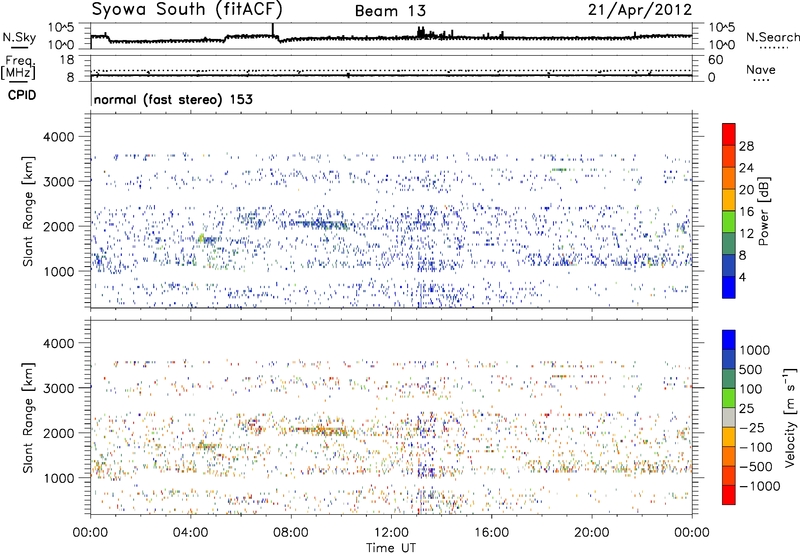Click the 'Syowa South (fitACF)' title
Image resolution: width=800 pixels, height=554 pixels.
(x=187, y=10)
